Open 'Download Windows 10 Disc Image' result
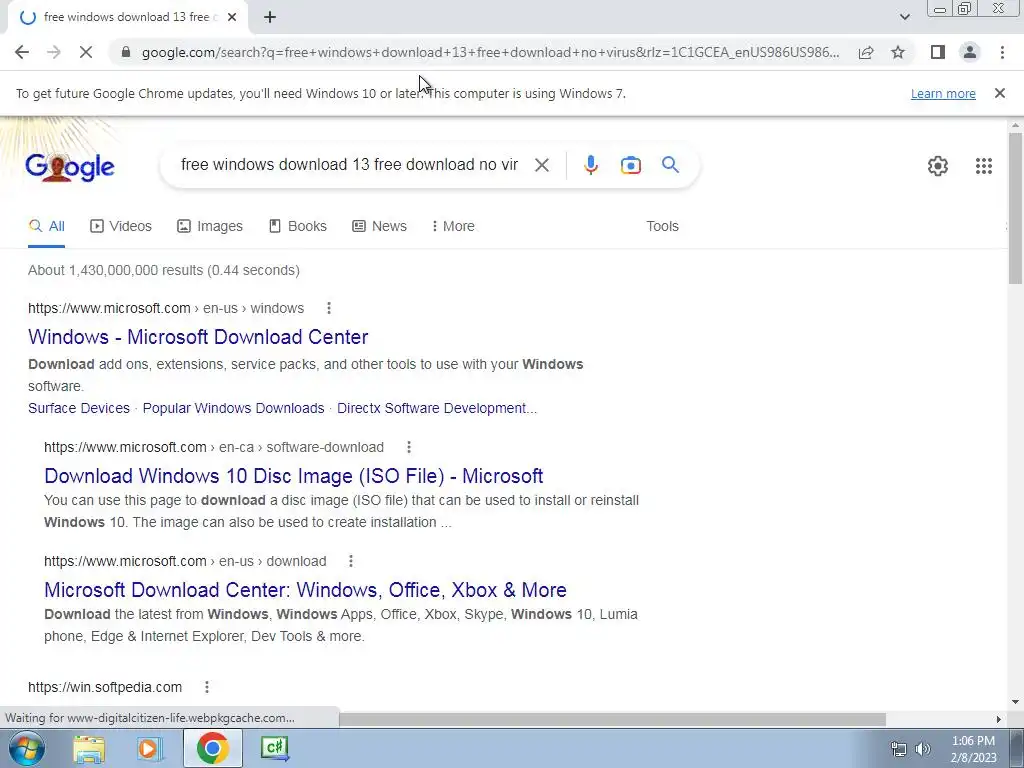The width and height of the screenshot is (1024, 768). click(x=293, y=476)
